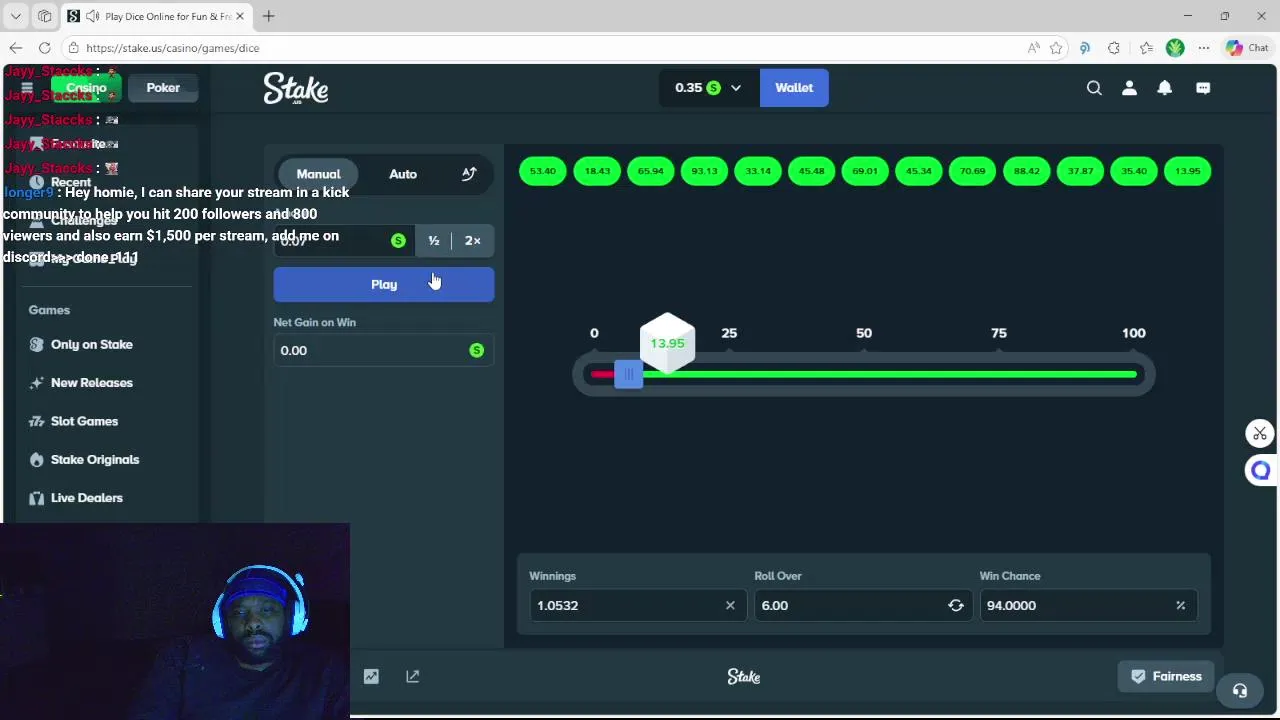The image size is (1280, 720).
Task: Double the bet with 2× button
Action: [473, 241]
